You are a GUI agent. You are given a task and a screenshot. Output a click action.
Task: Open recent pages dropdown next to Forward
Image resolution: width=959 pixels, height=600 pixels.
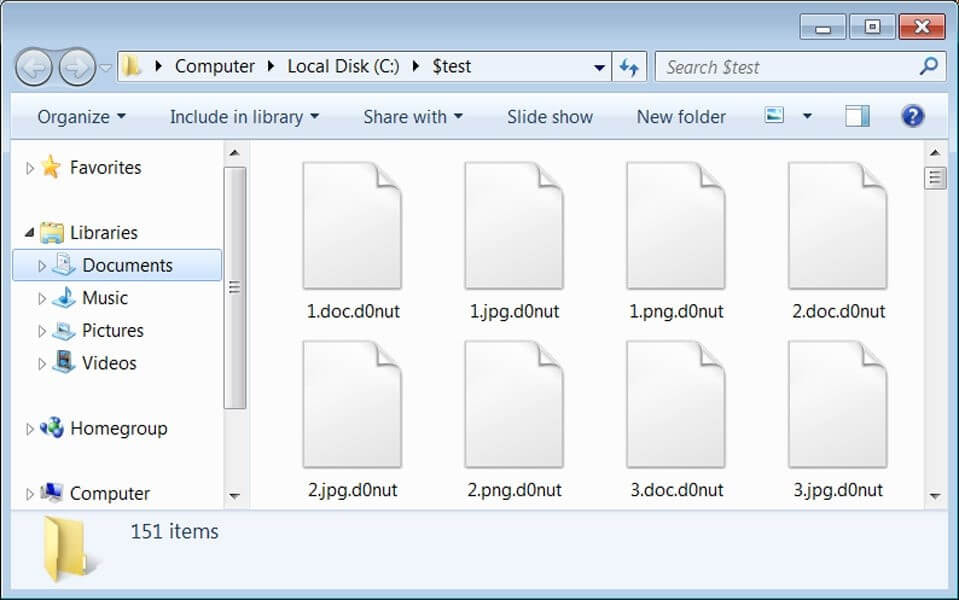[106, 67]
